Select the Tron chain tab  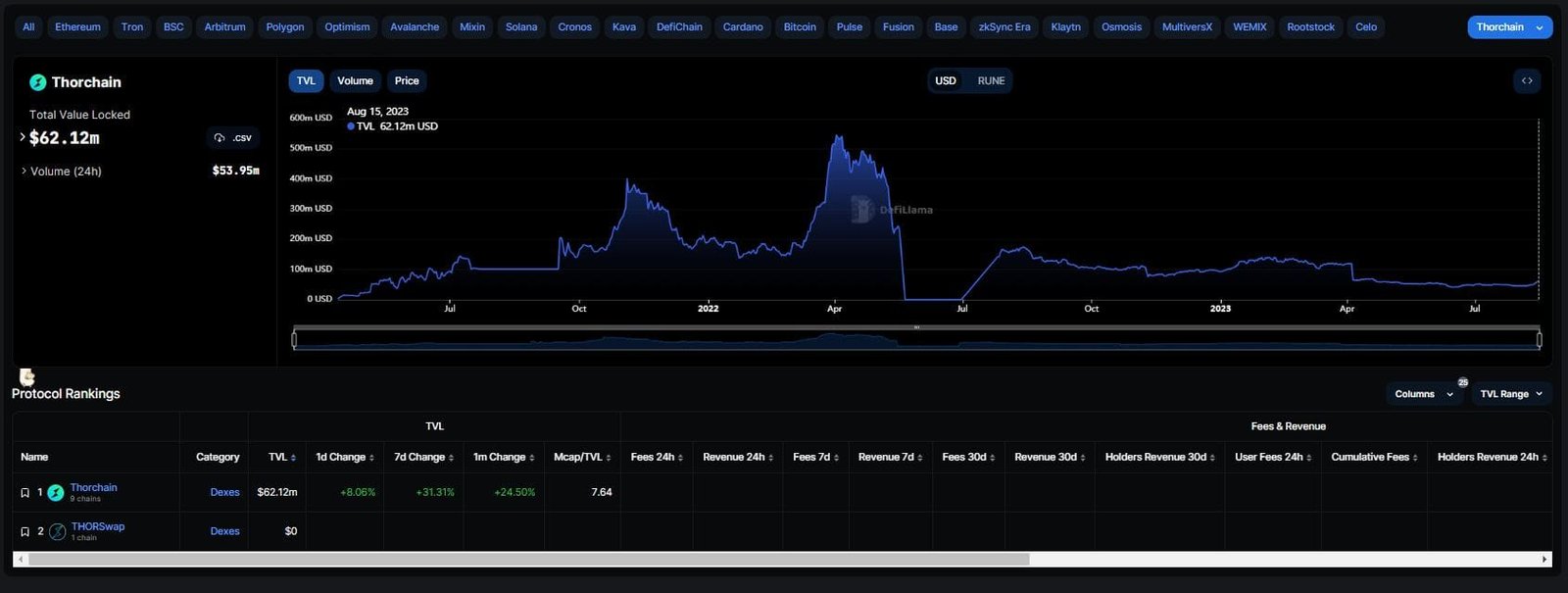132,27
